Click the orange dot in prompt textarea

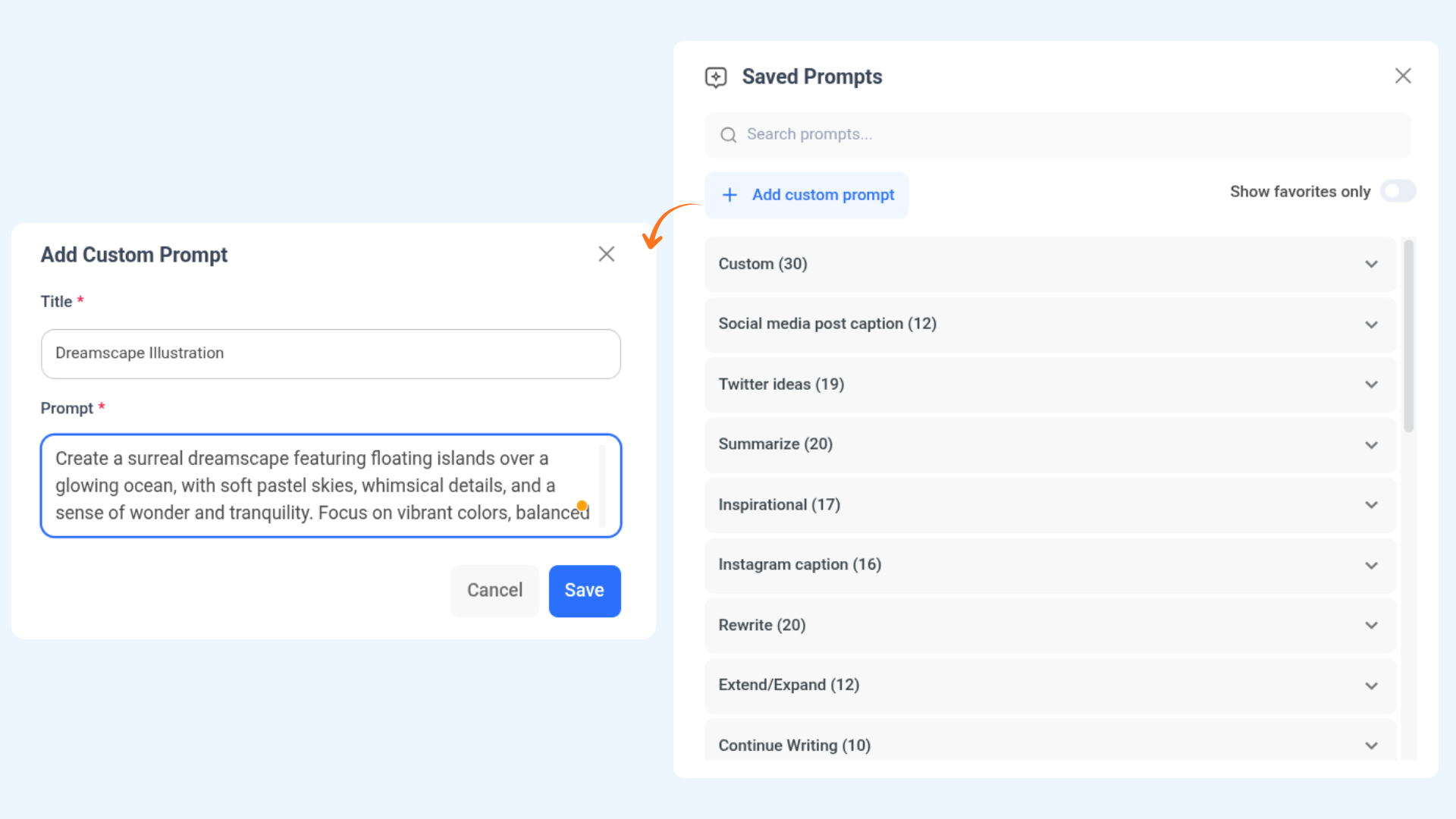pos(582,505)
